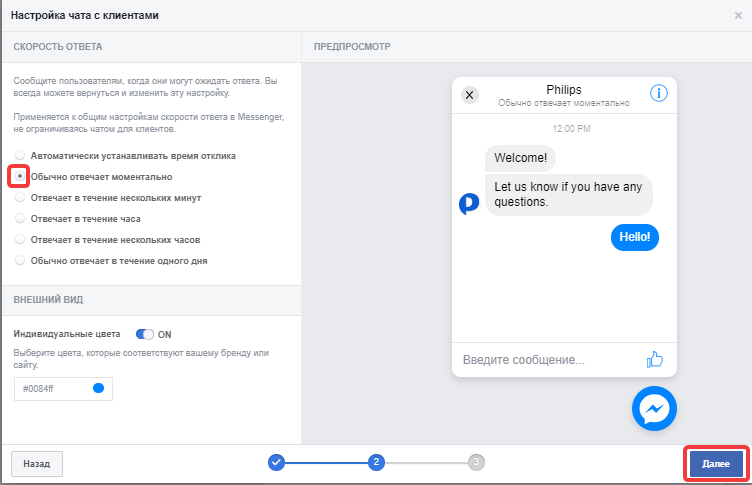This screenshot has width=752, height=485.
Task: Click 'ПРЕДПРОСМОТР' panel header
Action: coord(352,47)
